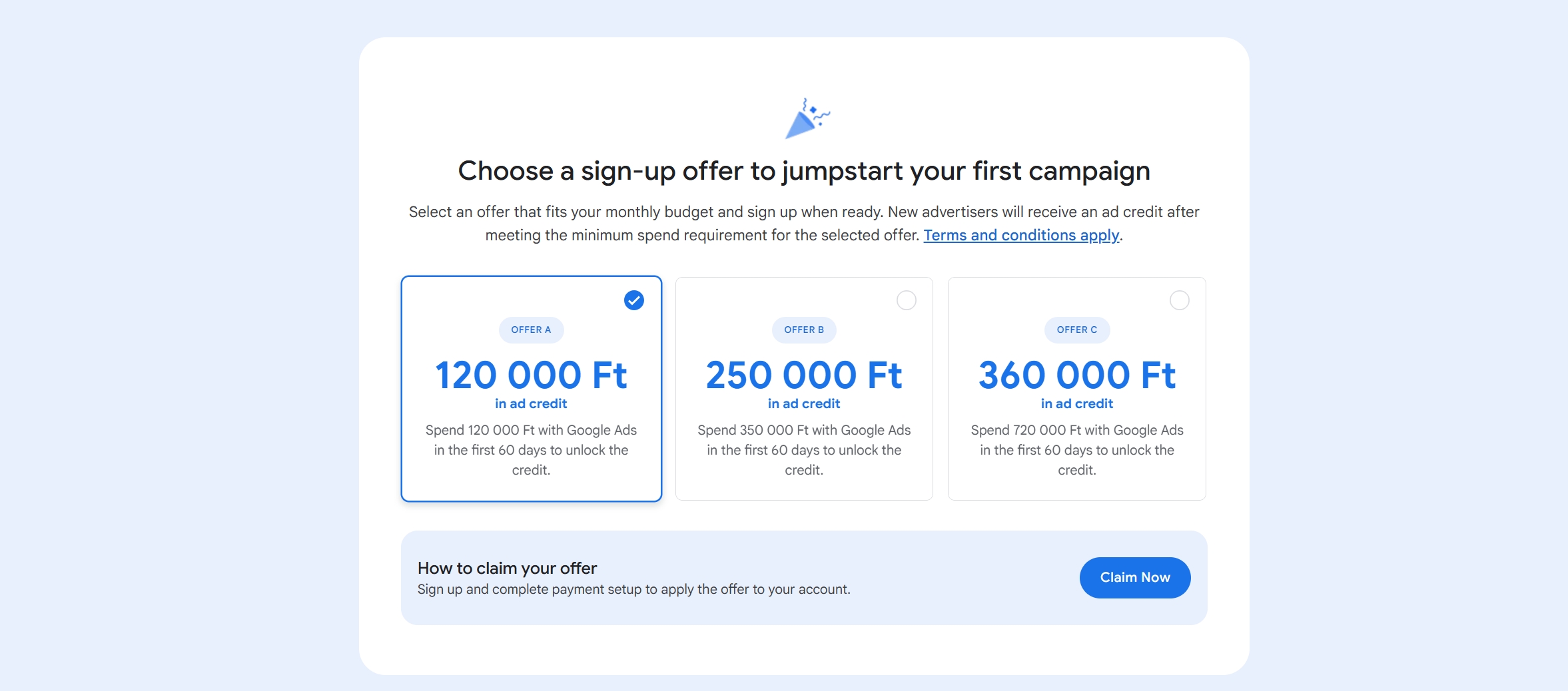Select the Offer C radio button
Viewport: 1568px width, 691px height.
pyautogui.click(x=1179, y=300)
